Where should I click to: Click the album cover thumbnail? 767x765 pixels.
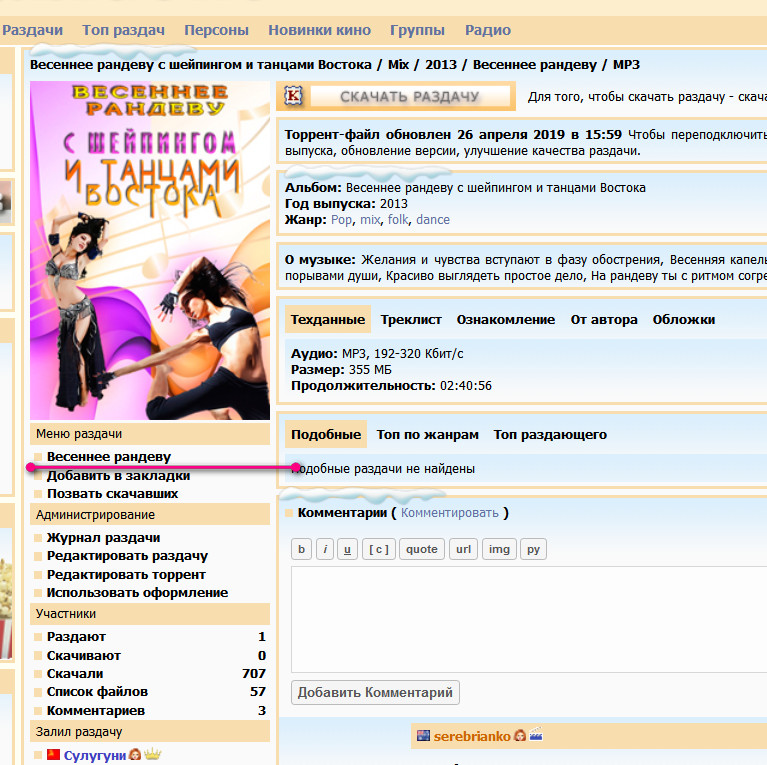click(150, 250)
